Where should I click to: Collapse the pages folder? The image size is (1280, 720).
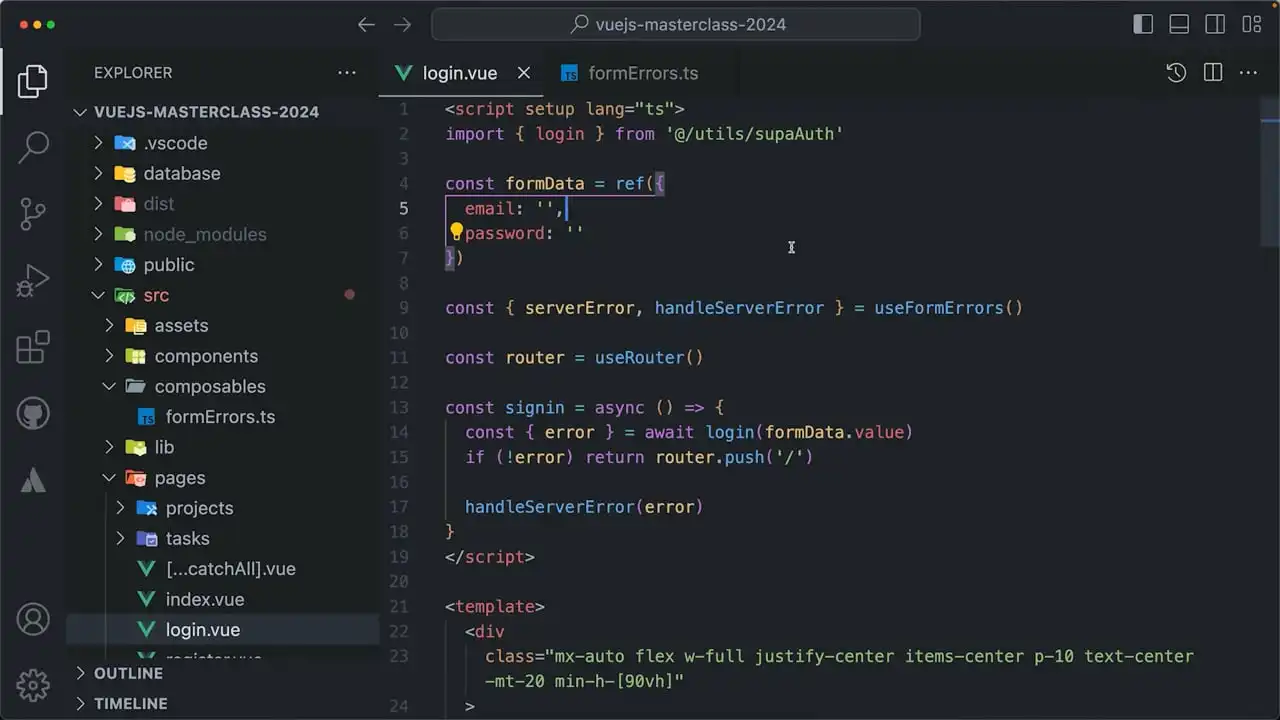coord(109,478)
